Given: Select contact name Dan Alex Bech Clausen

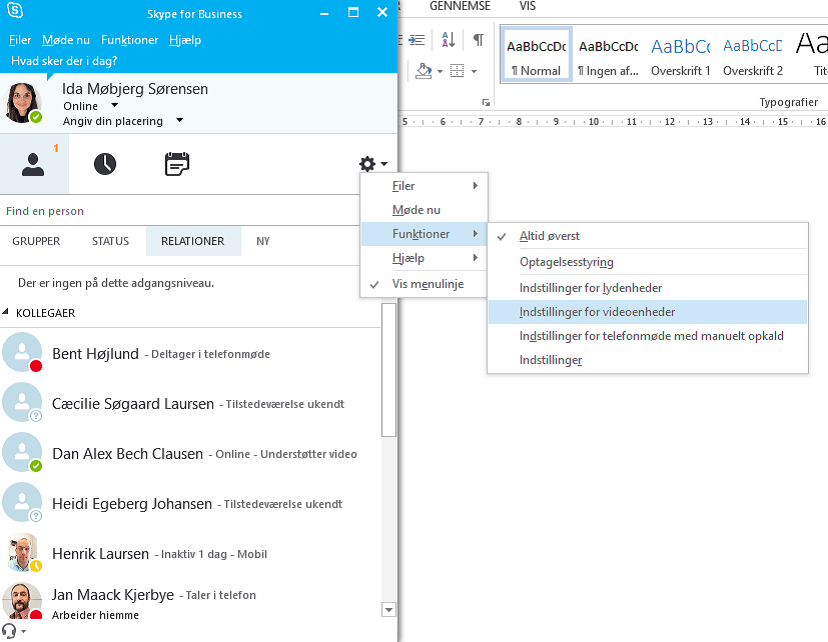Looking at the screenshot, I should pyautogui.click(x=127, y=454).
